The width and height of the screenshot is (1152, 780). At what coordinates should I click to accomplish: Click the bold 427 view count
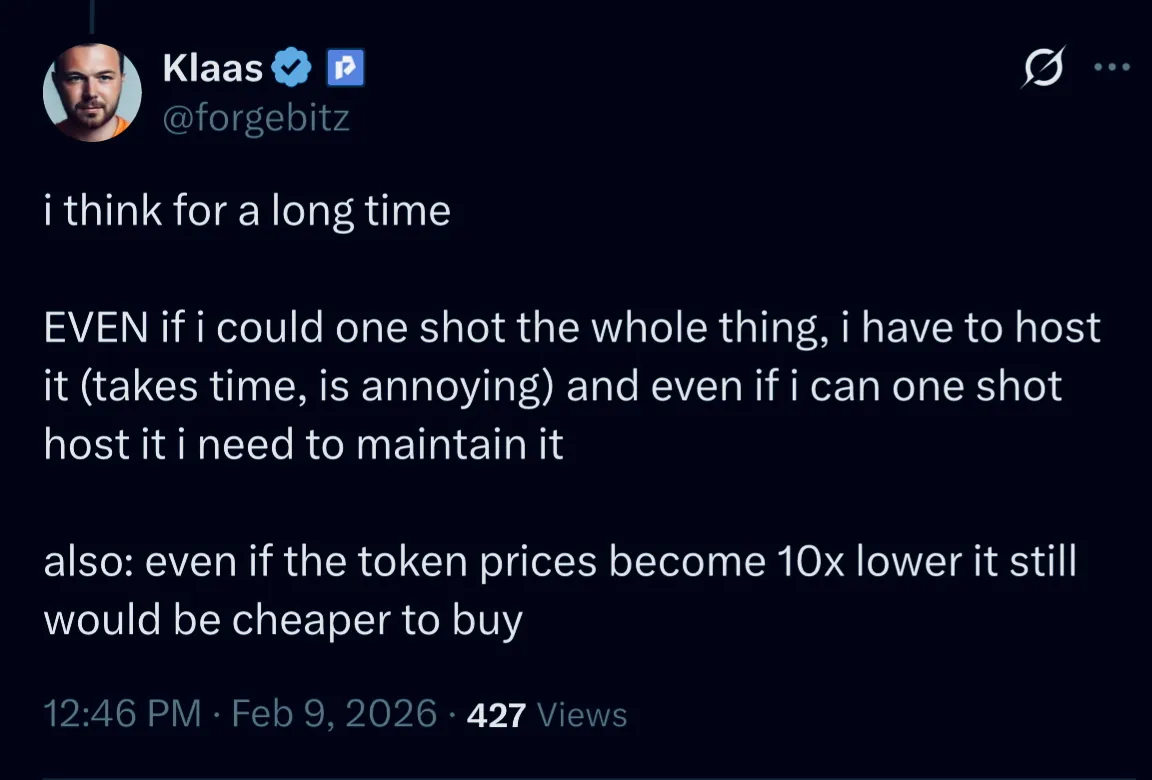(496, 715)
